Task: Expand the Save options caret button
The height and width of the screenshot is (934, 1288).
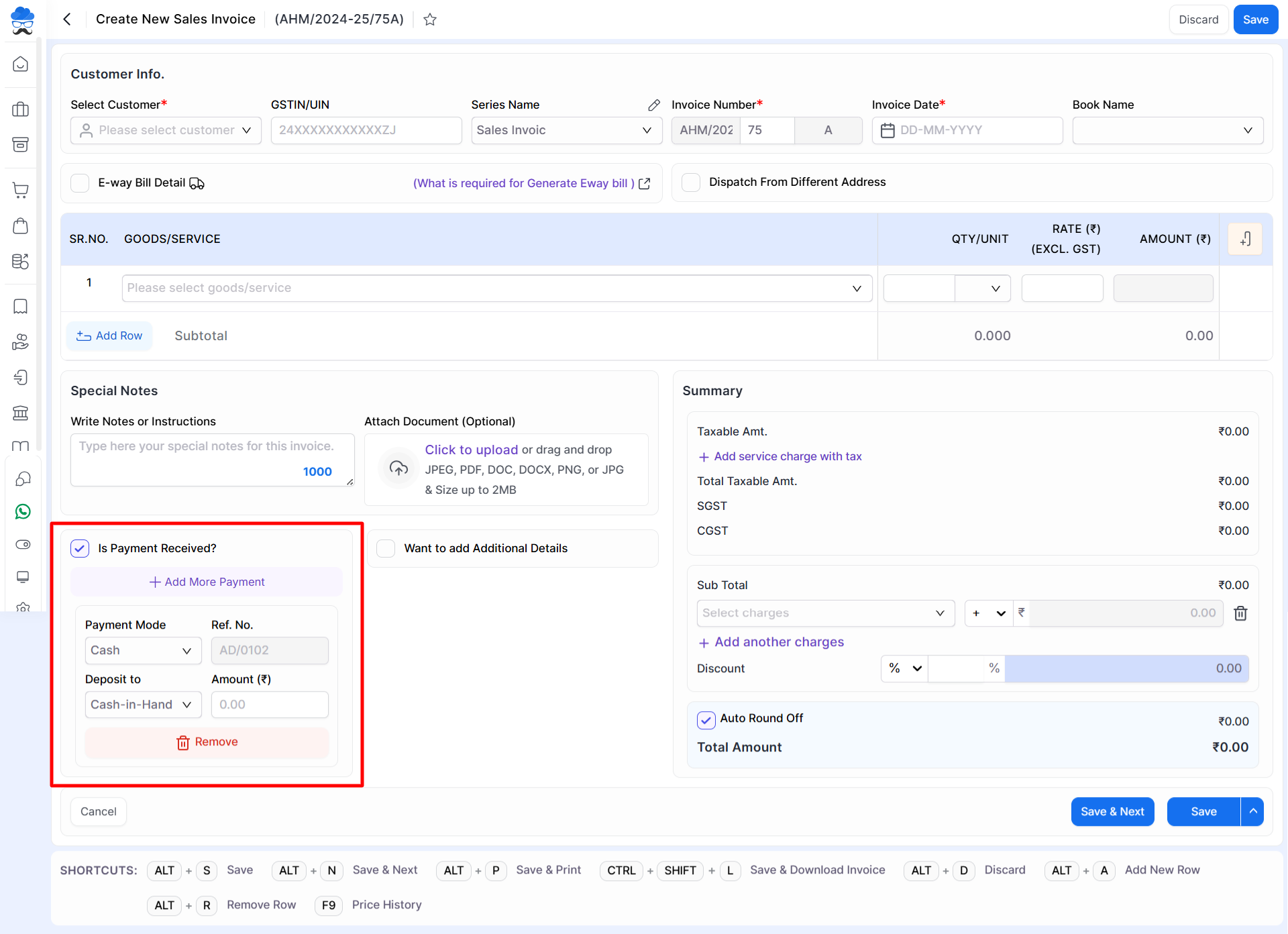Action: tap(1252, 812)
